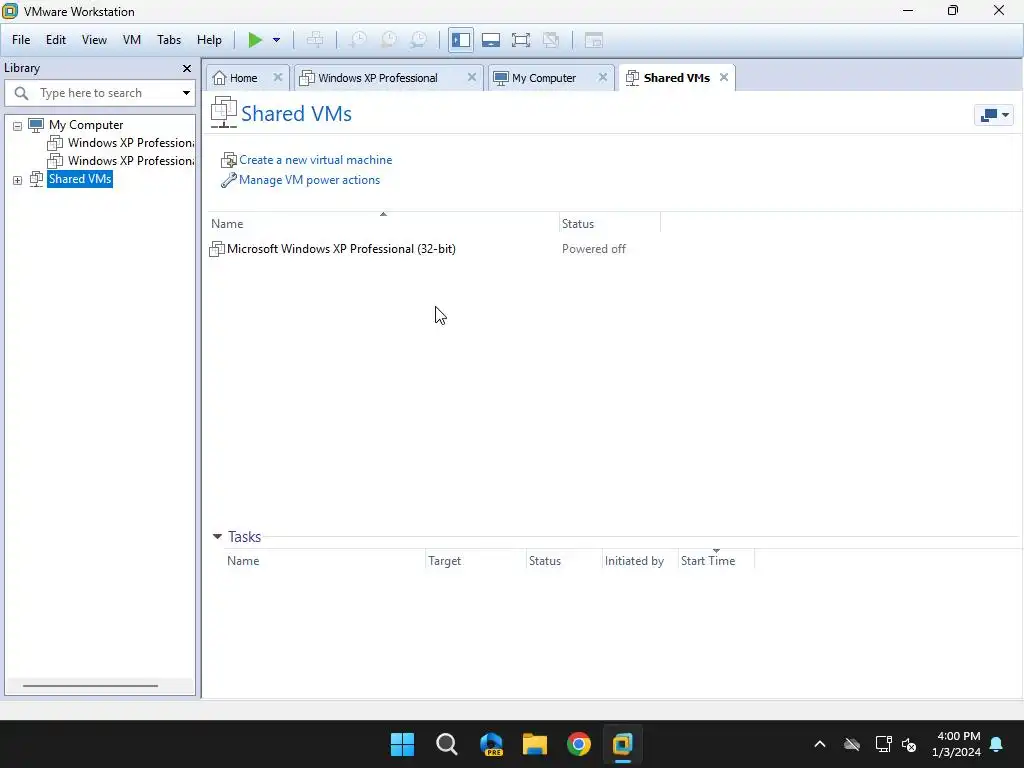The image size is (1024, 768).
Task: Open the library search filter dropdown
Action: [186, 93]
